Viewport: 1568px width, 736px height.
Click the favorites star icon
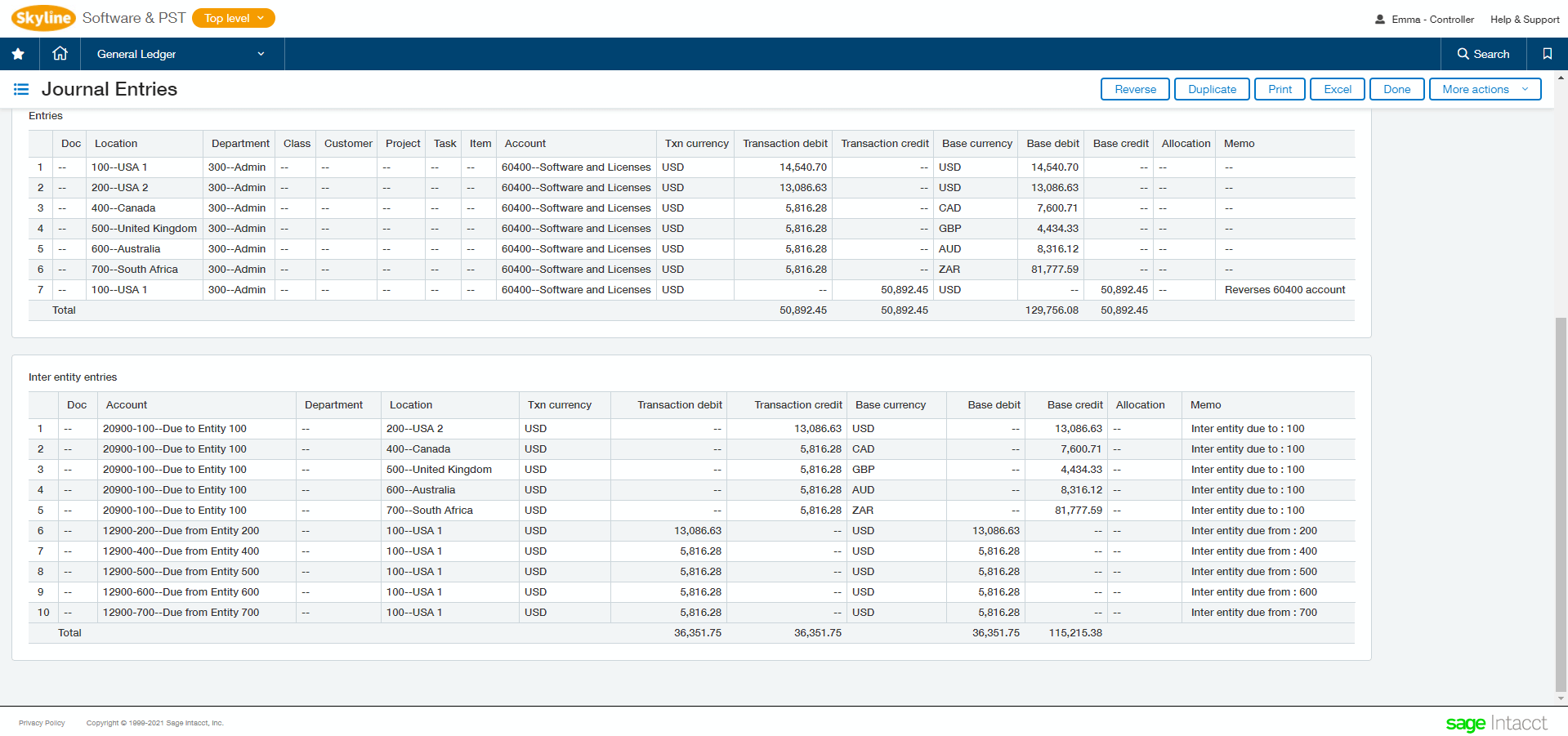18,53
